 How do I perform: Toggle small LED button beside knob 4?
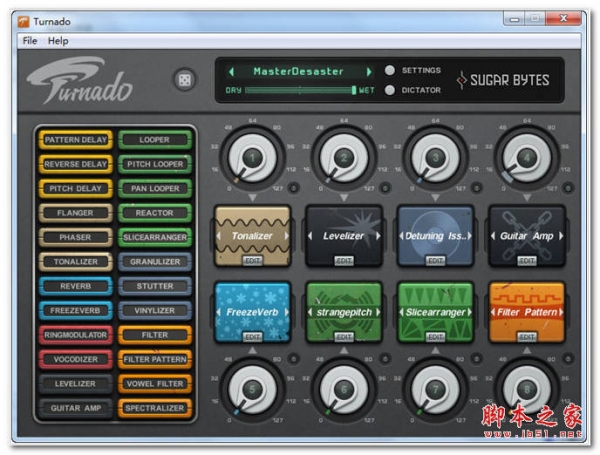click(x=568, y=188)
